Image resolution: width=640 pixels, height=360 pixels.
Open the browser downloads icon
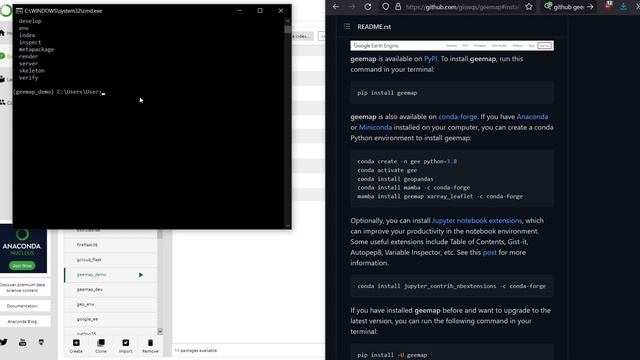(623, 7)
